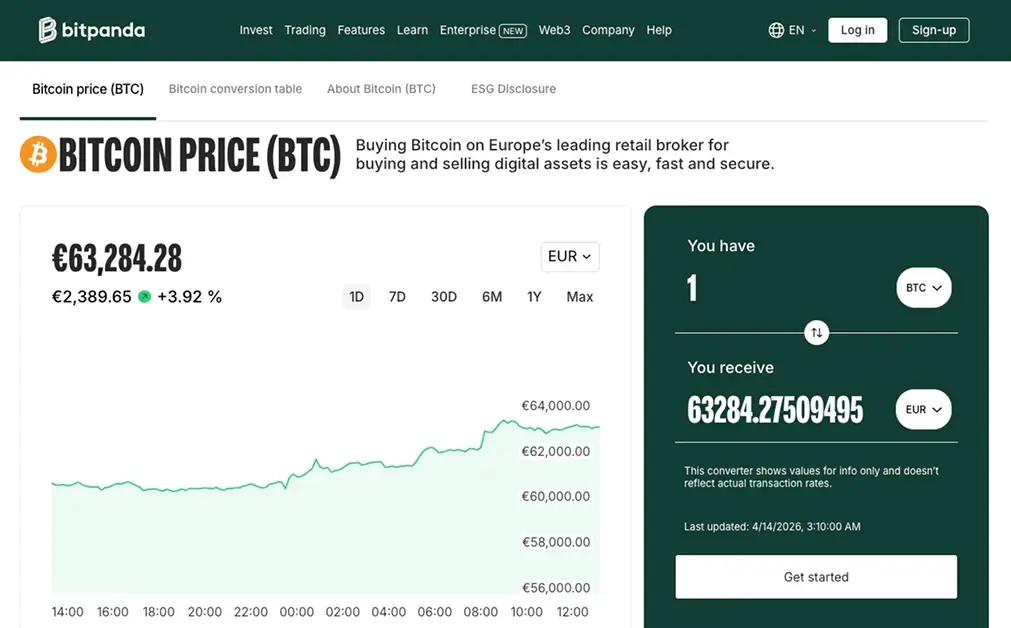Open the EUR dropdown under You receive
This screenshot has height=628, width=1011.
922,409
